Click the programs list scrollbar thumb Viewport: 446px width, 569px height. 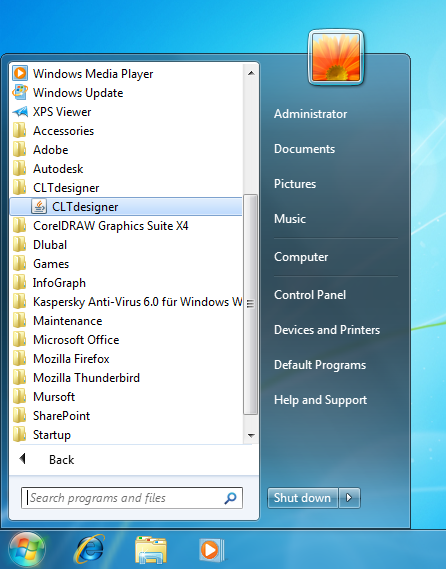[x=250, y=304]
